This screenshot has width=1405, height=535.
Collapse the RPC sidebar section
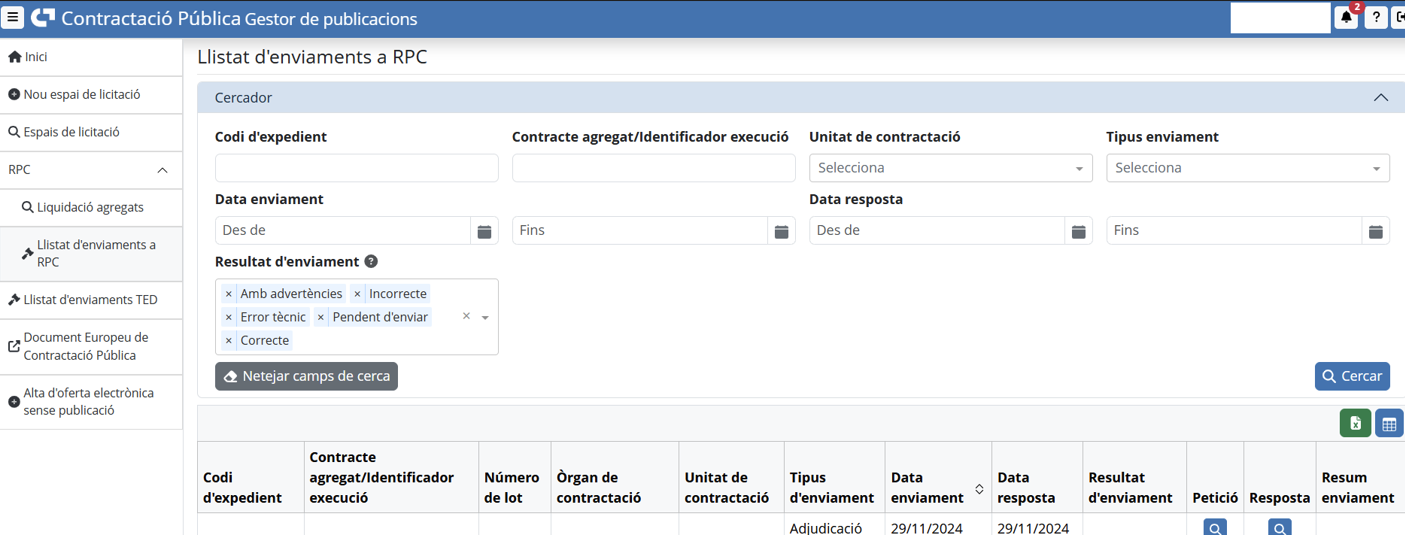click(162, 170)
